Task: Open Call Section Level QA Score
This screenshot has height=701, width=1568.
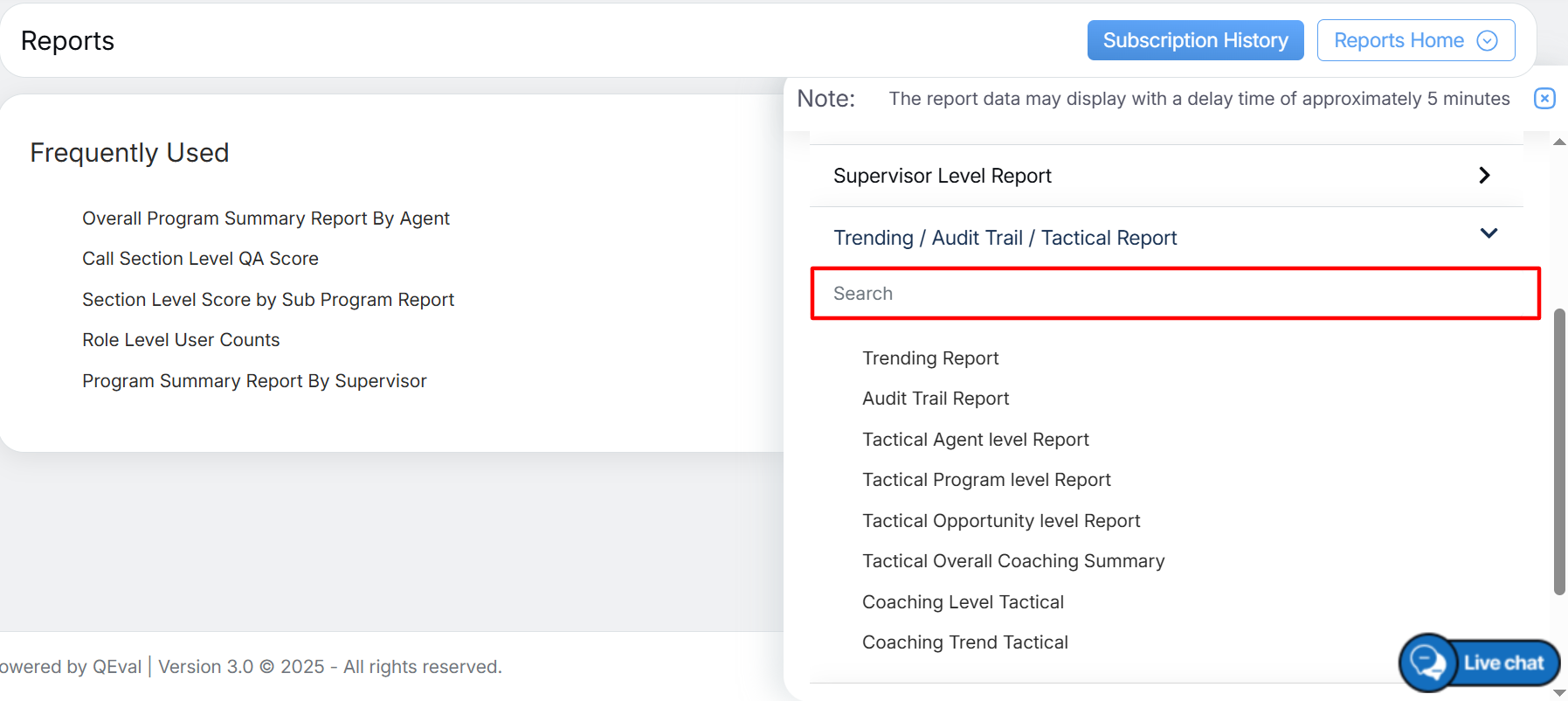Action: pyautogui.click(x=200, y=259)
